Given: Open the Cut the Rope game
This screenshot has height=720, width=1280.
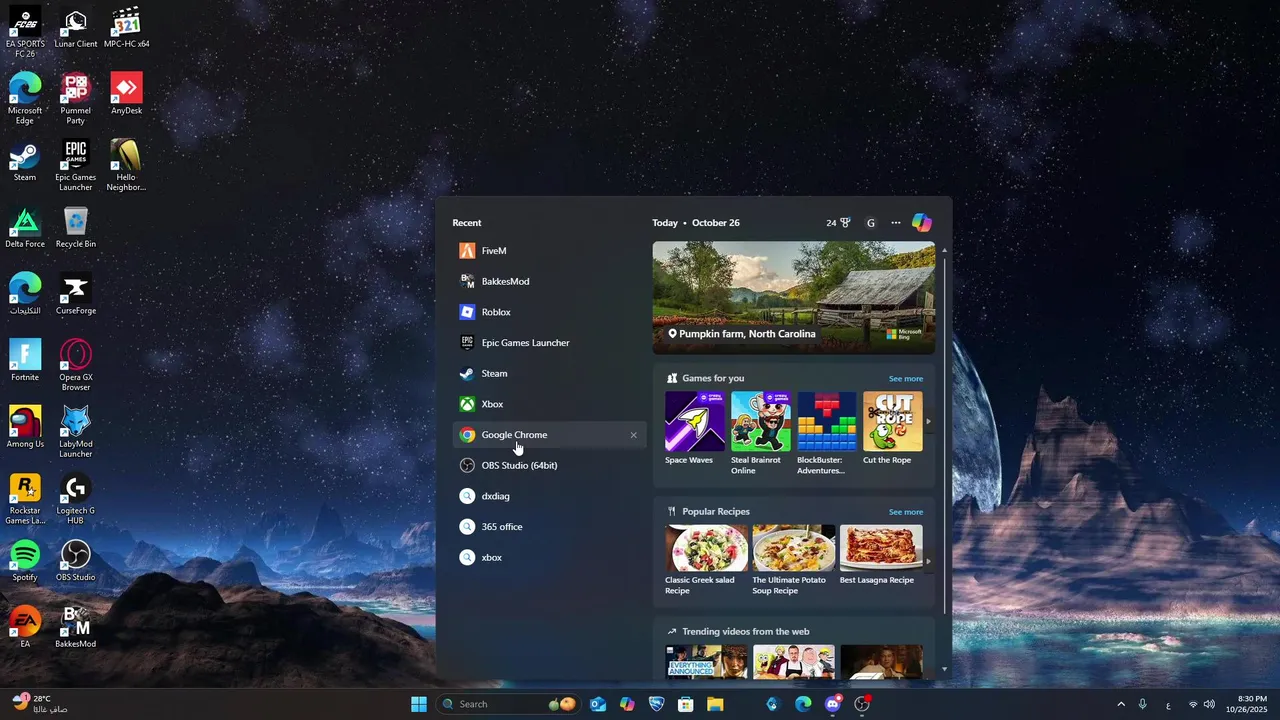Looking at the screenshot, I should [892, 428].
